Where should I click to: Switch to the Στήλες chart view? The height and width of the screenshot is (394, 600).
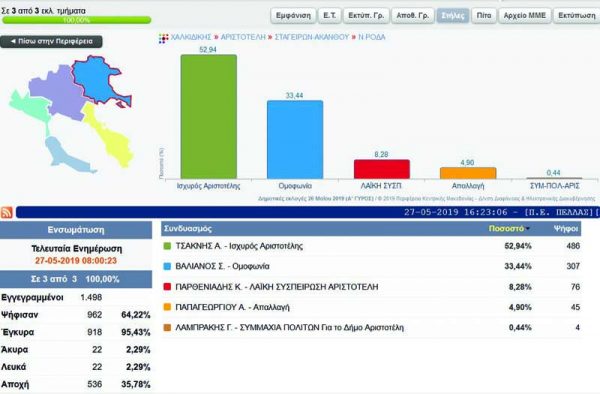pyautogui.click(x=453, y=16)
